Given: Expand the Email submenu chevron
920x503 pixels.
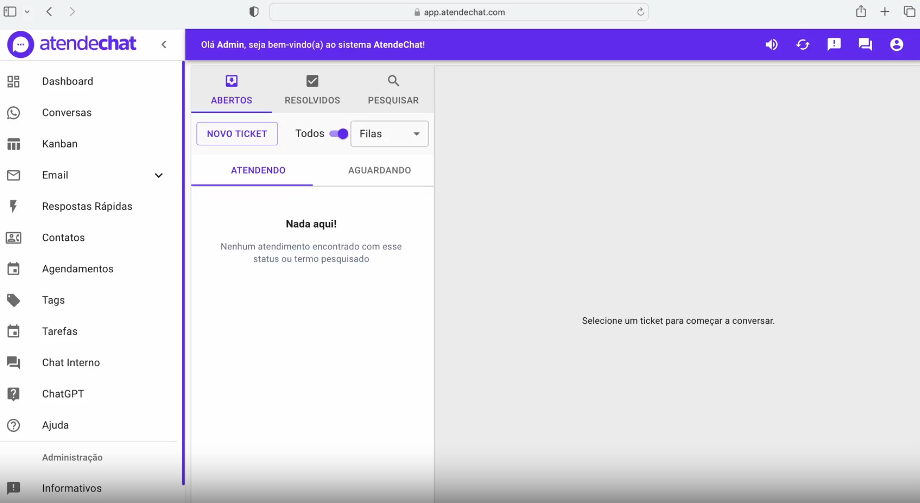Looking at the screenshot, I should click(158, 176).
